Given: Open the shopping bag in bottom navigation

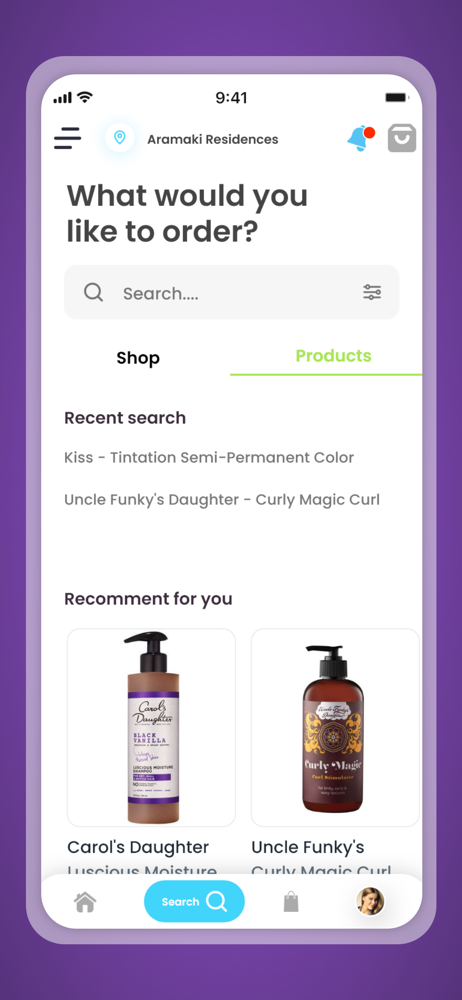Looking at the screenshot, I should coord(291,902).
